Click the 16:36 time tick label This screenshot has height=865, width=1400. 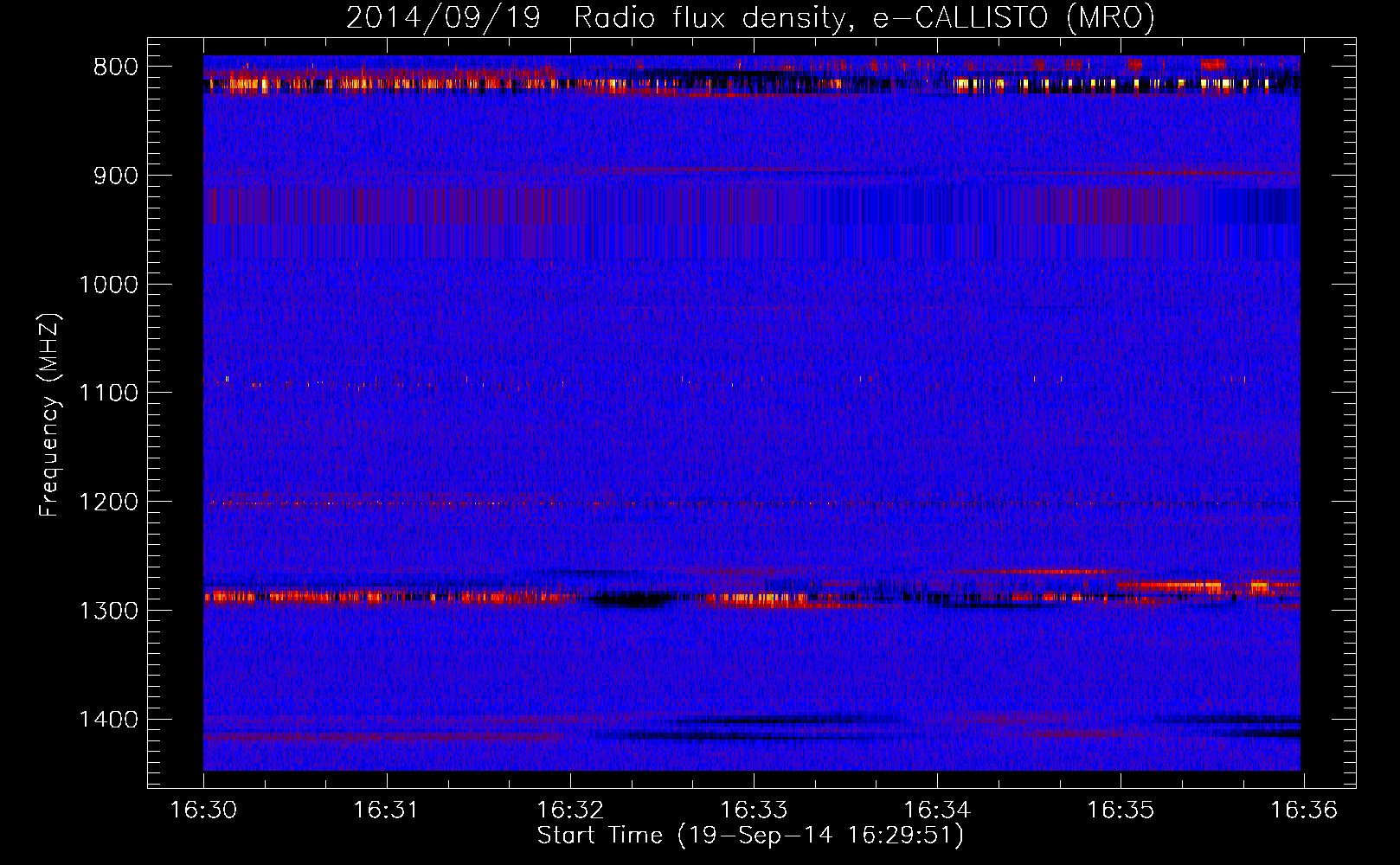click(x=1303, y=810)
